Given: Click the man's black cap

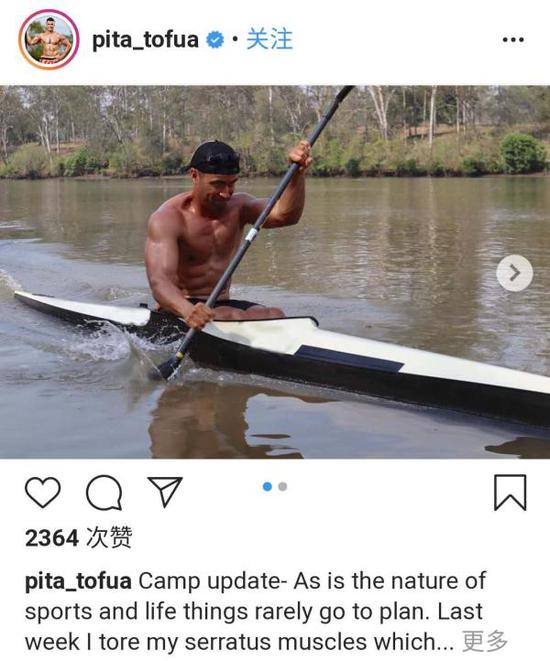Looking at the screenshot, I should click(214, 158).
